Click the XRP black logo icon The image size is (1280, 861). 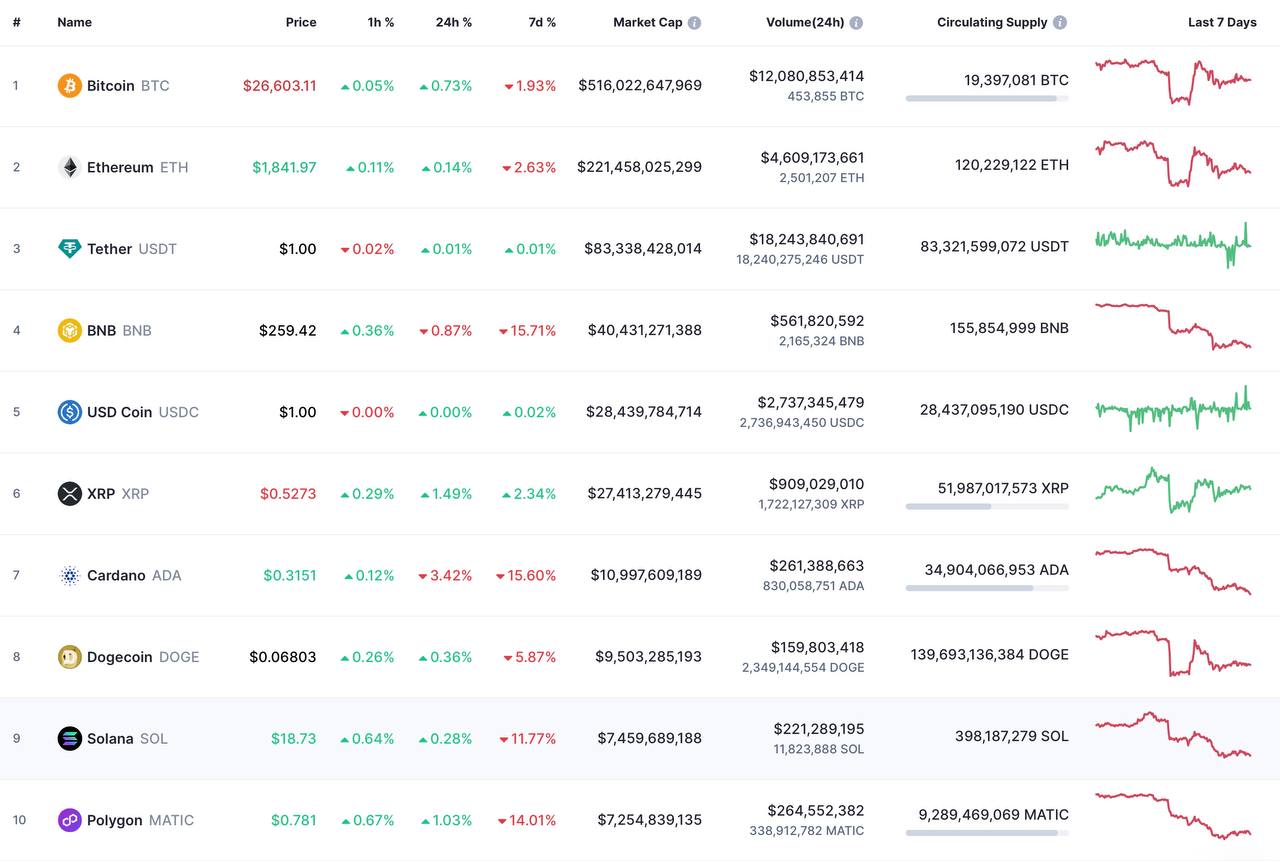click(69, 493)
